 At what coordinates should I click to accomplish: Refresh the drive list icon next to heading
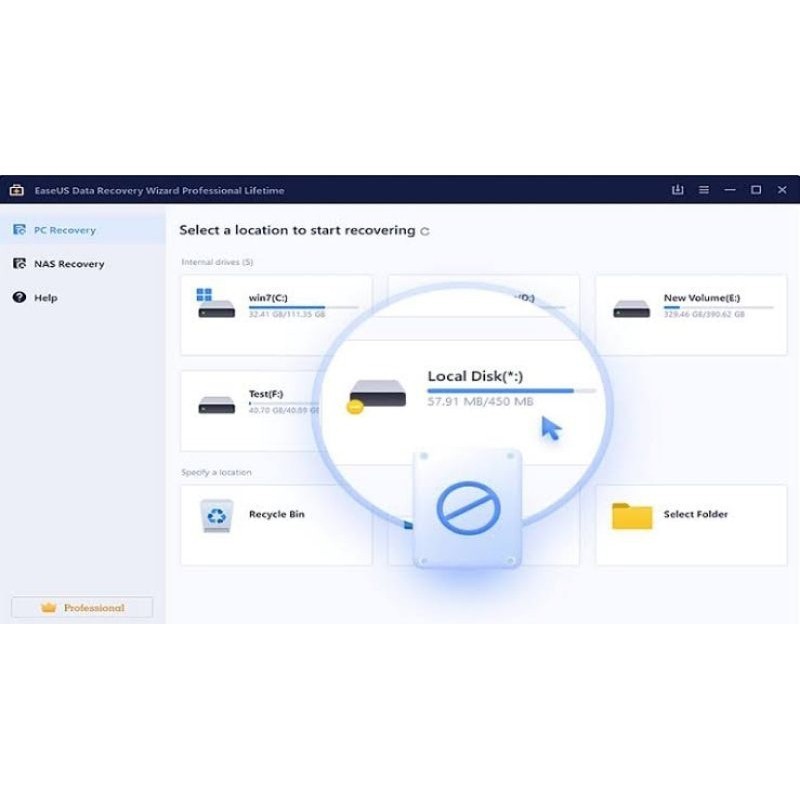coord(424,232)
